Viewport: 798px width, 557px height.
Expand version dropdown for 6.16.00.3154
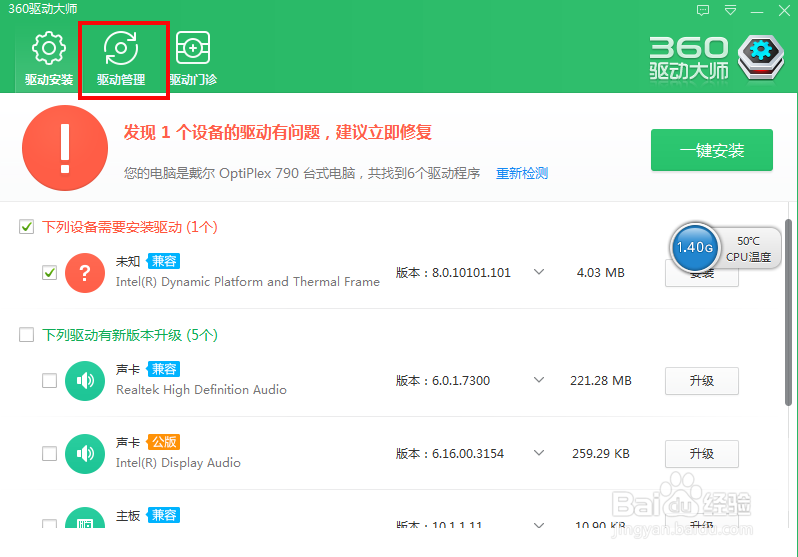[539, 453]
